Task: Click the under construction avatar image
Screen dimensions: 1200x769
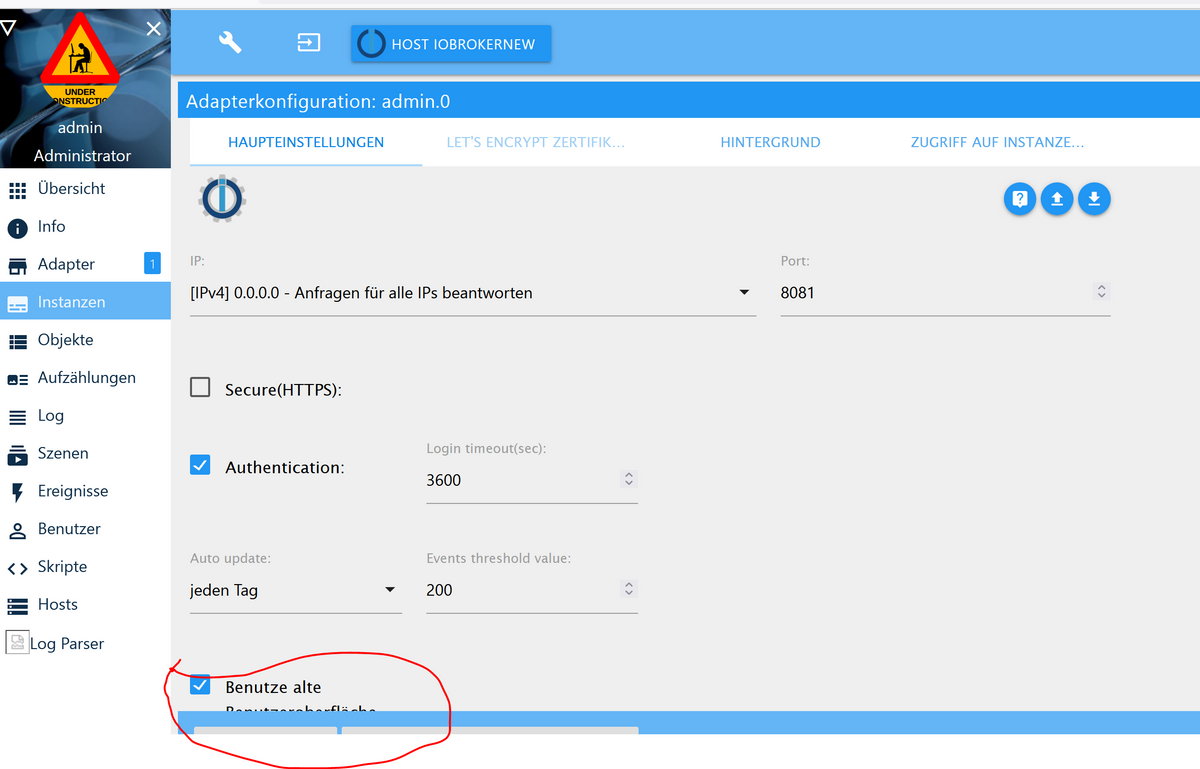Action: (80, 62)
